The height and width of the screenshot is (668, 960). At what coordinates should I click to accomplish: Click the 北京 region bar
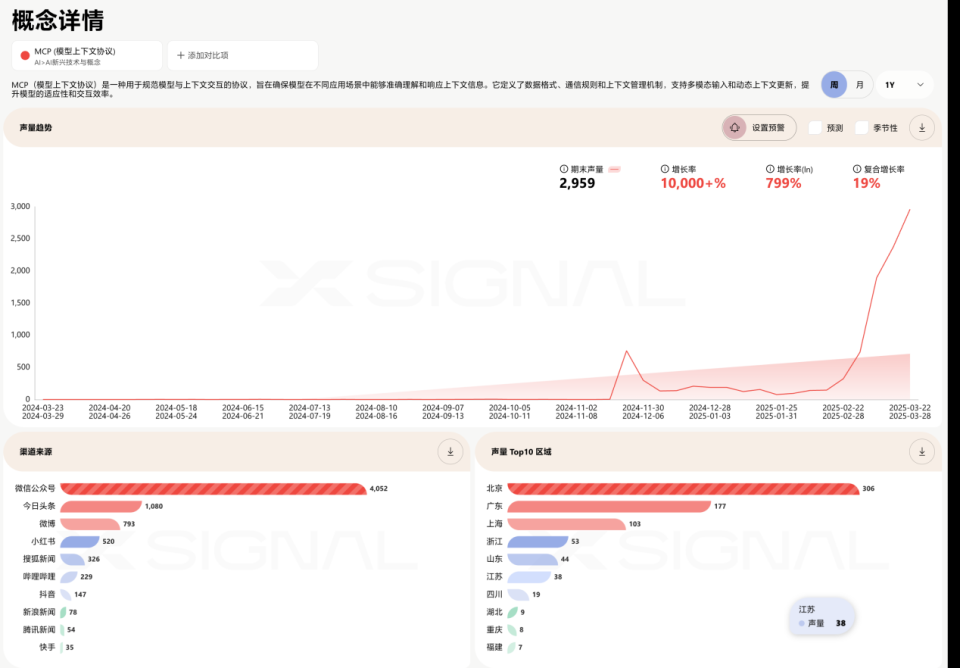[683, 489]
